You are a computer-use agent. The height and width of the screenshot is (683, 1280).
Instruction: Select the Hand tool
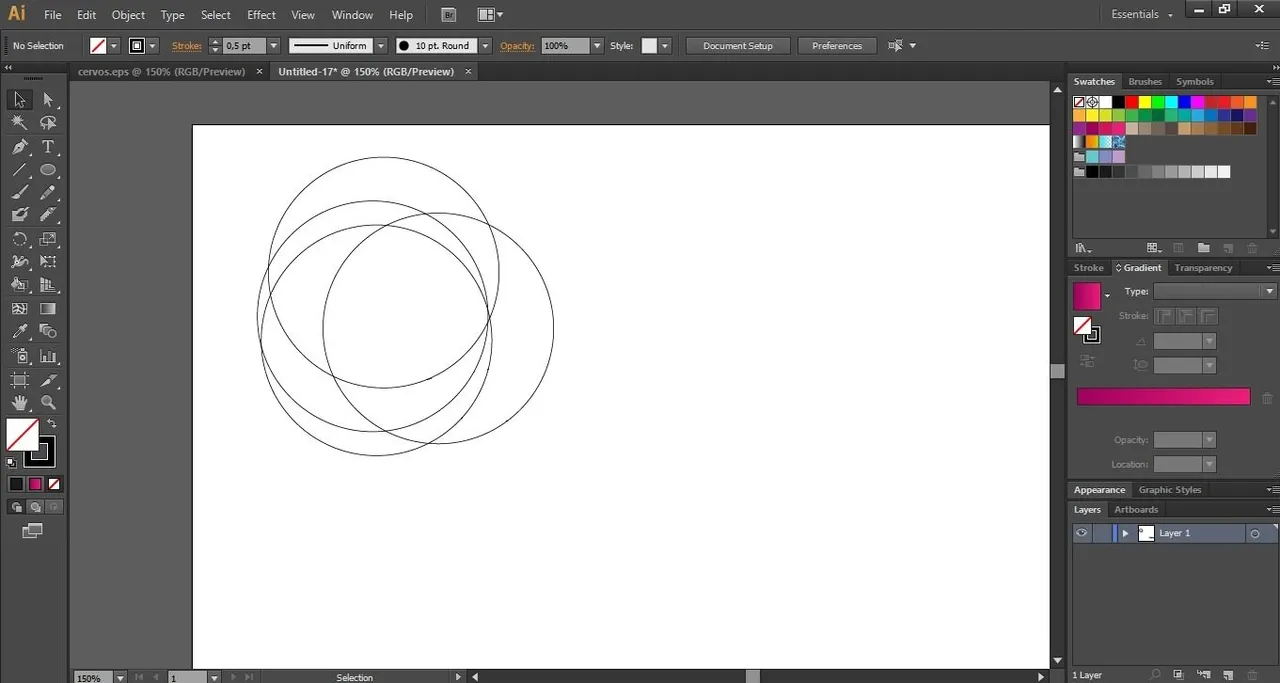click(x=19, y=403)
